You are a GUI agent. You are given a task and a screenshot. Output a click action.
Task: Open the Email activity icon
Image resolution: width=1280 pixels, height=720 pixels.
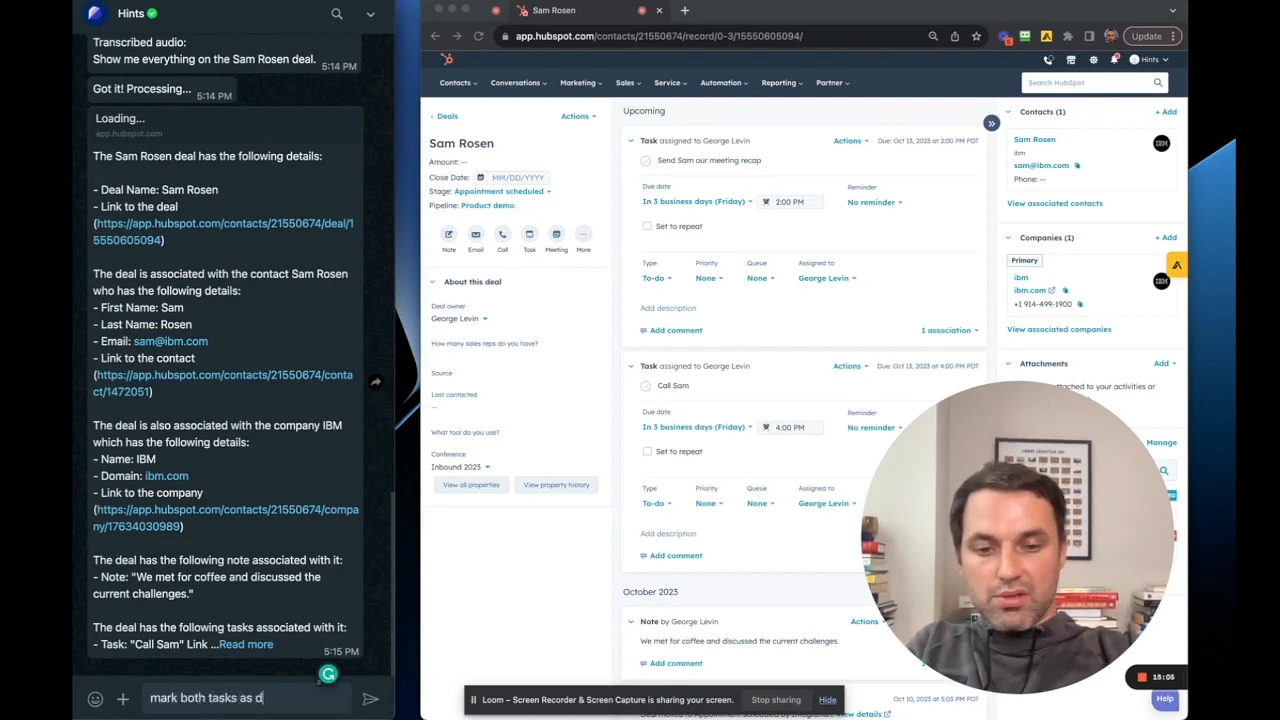point(476,235)
